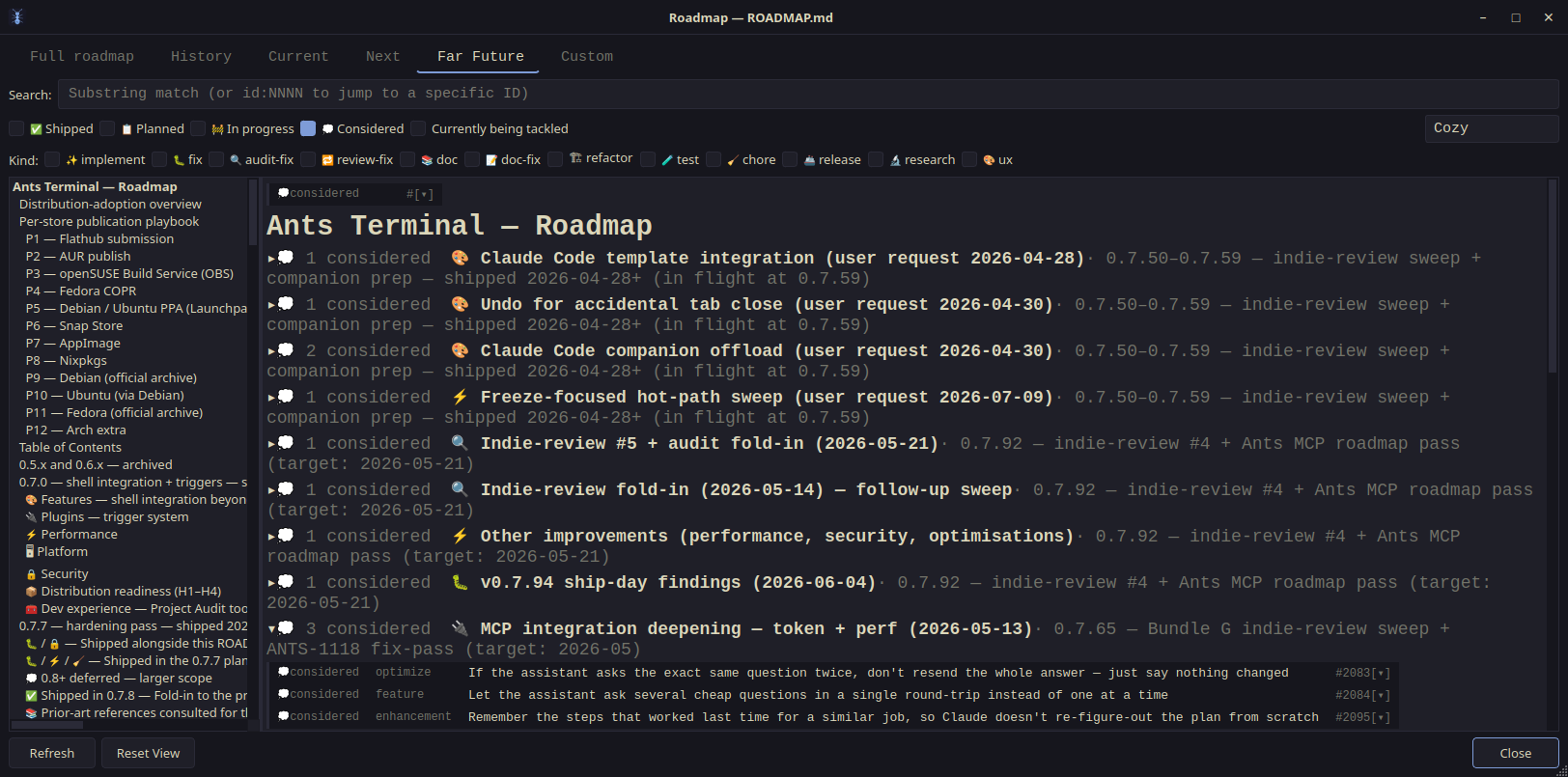Click speech bubble on 0.8+ deferred sidebar entry

pyautogui.click(x=31, y=679)
